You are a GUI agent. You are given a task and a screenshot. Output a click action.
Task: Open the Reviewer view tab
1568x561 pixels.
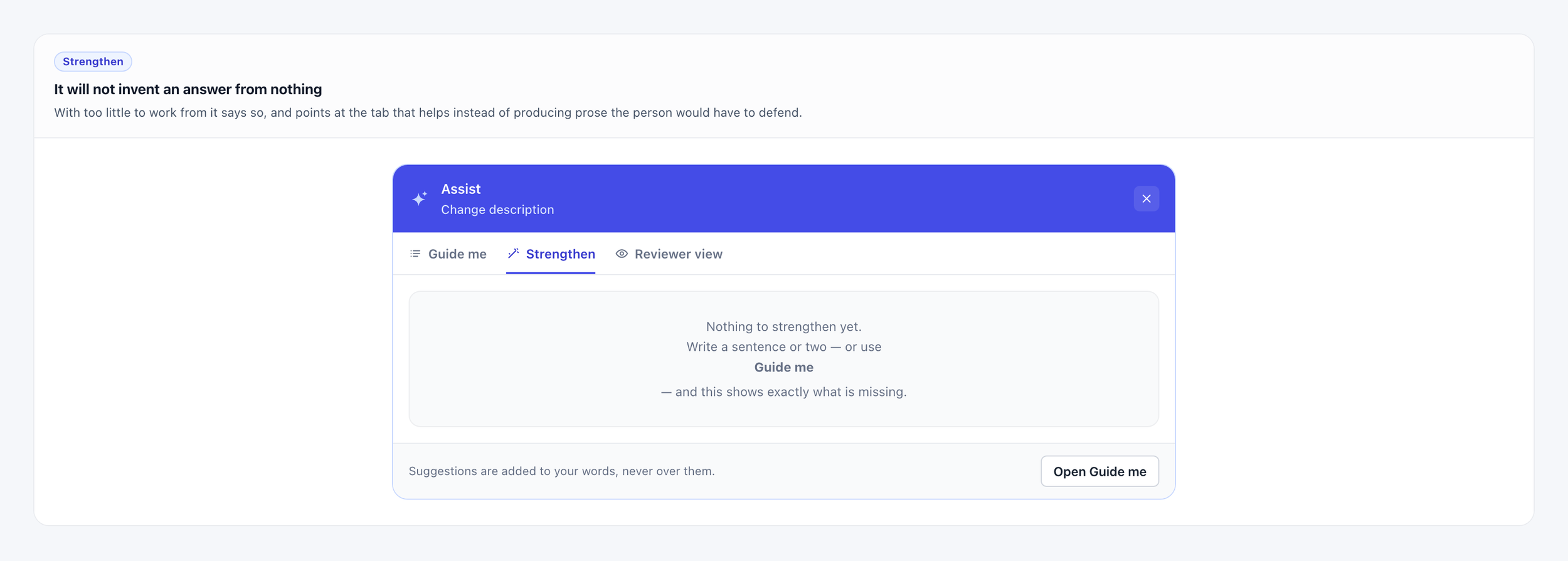[669, 254]
